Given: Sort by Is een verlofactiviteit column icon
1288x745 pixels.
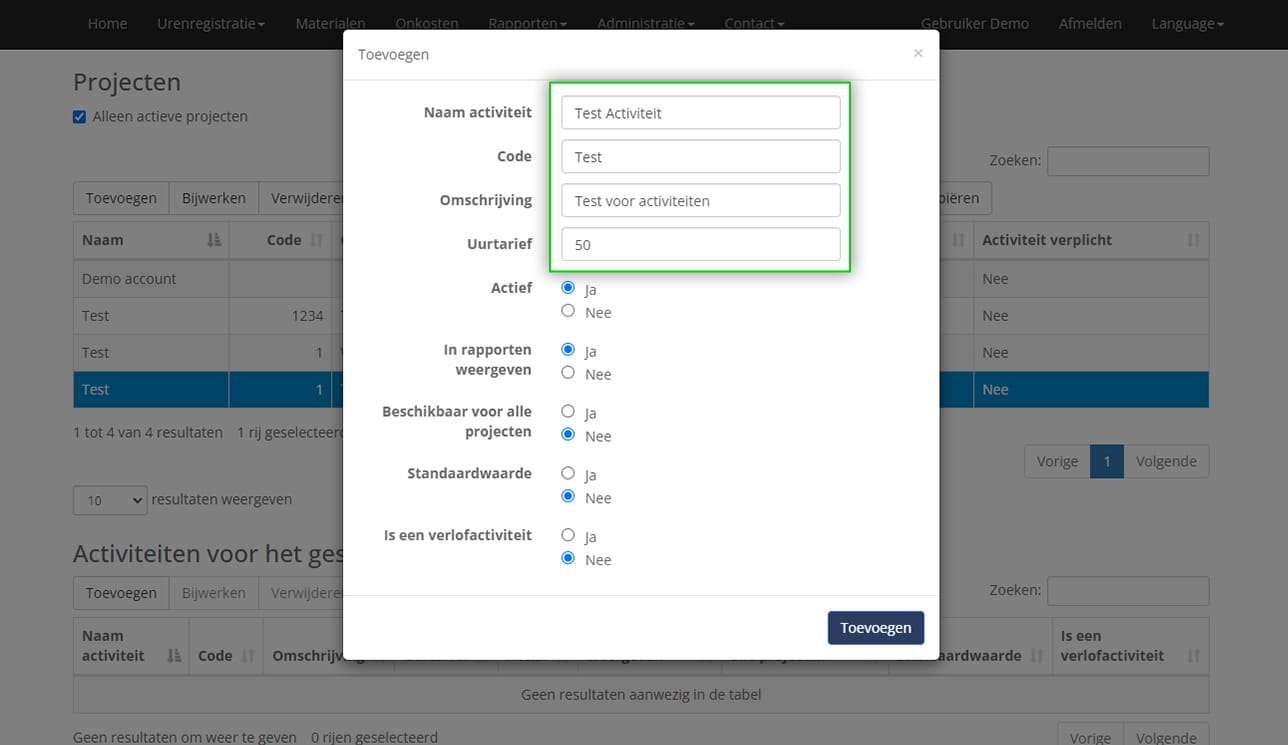Looking at the screenshot, I should pyautogui.click(x=1193, y=656).
